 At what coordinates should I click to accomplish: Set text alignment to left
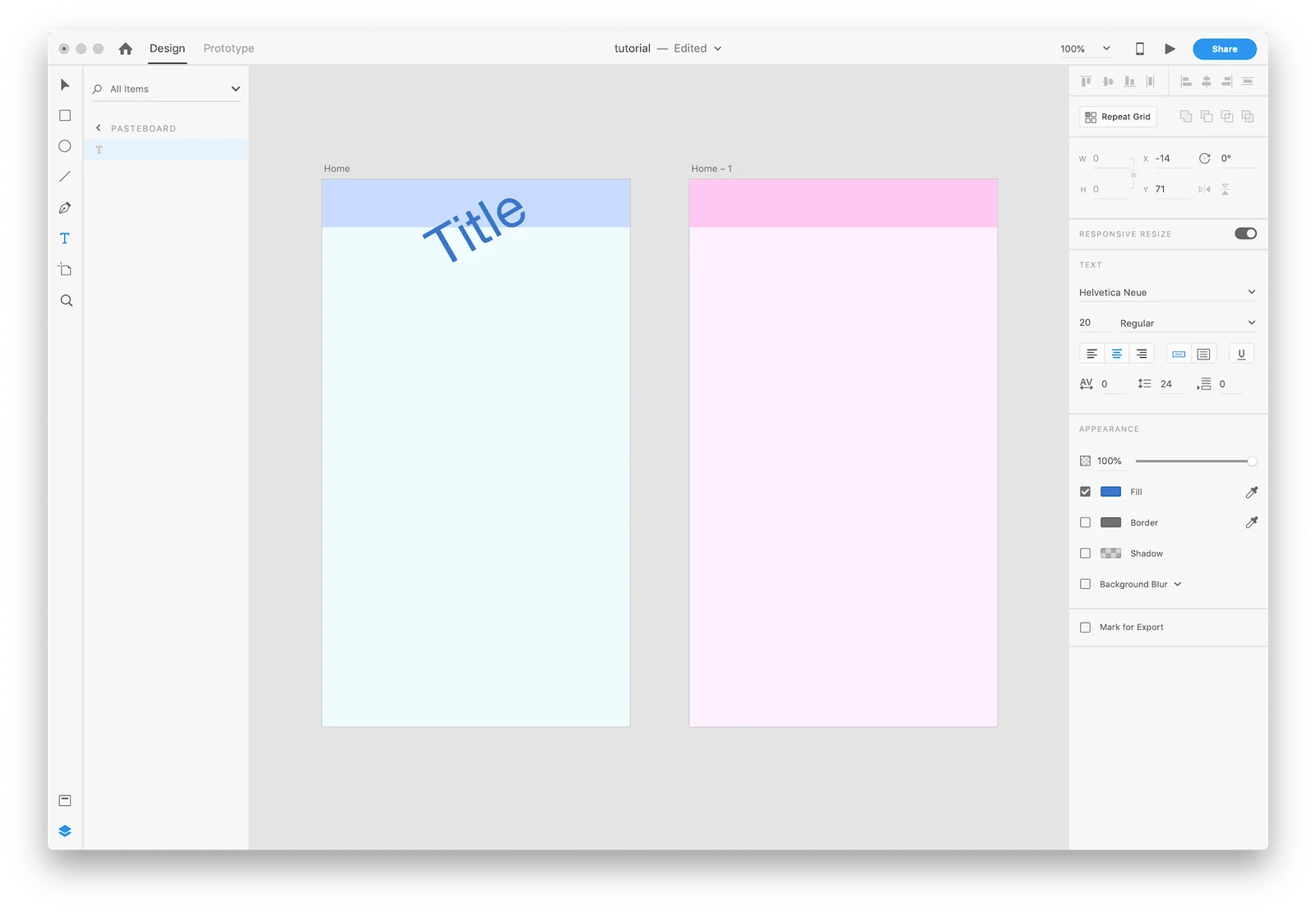[1091, 354]
